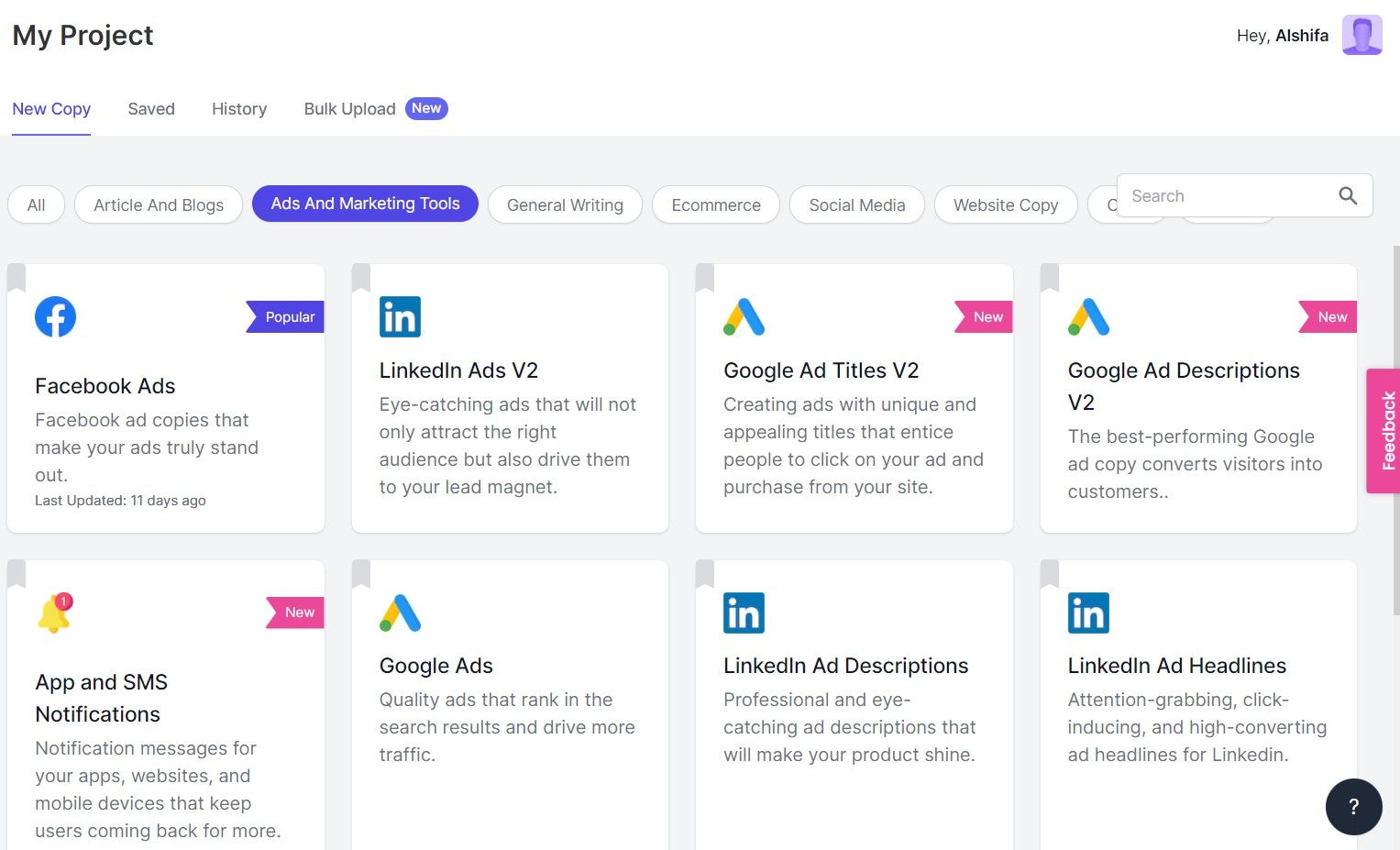1400x850 pixels.
Task: Bookmark the Facebook Ads card
Action: point(17,278)
